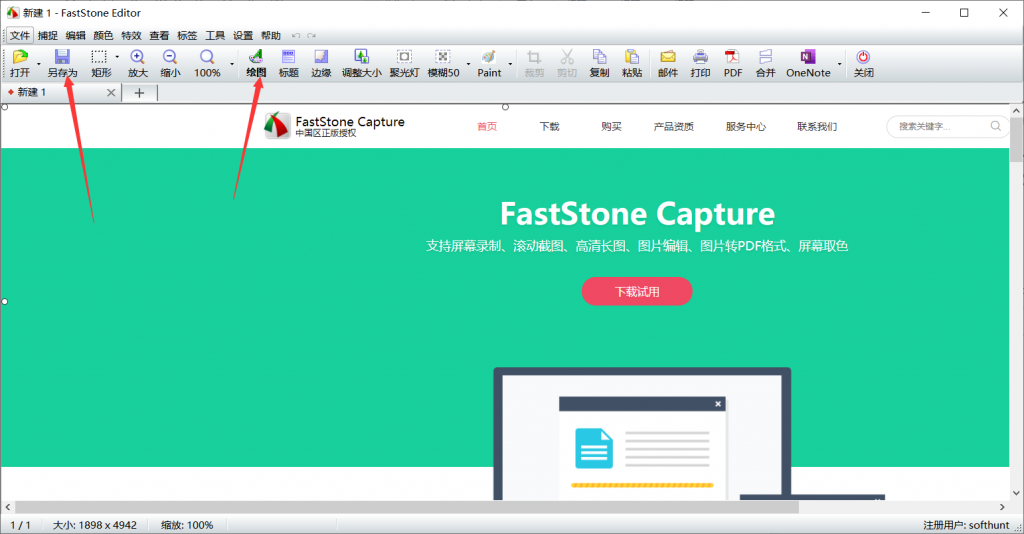The height and width of the screenshot is (534, 1024).
Task: Expand dropdown arrow beside 矩形 tool
Action: (117, 57)
